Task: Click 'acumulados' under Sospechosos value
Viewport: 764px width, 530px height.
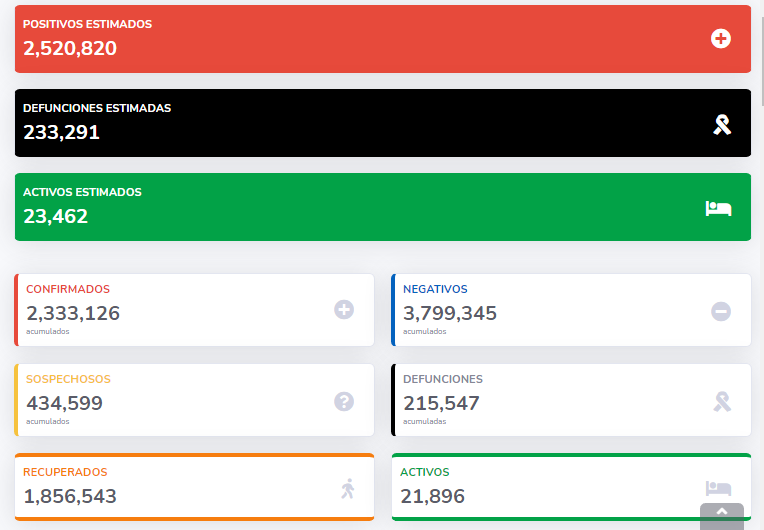Action: [48, 421]
